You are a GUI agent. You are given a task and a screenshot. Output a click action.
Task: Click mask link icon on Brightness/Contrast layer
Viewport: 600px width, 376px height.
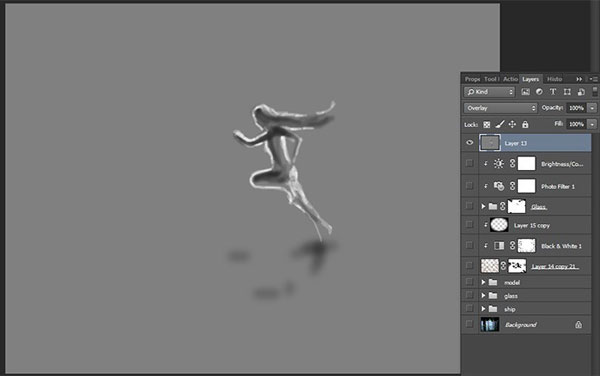512,164
